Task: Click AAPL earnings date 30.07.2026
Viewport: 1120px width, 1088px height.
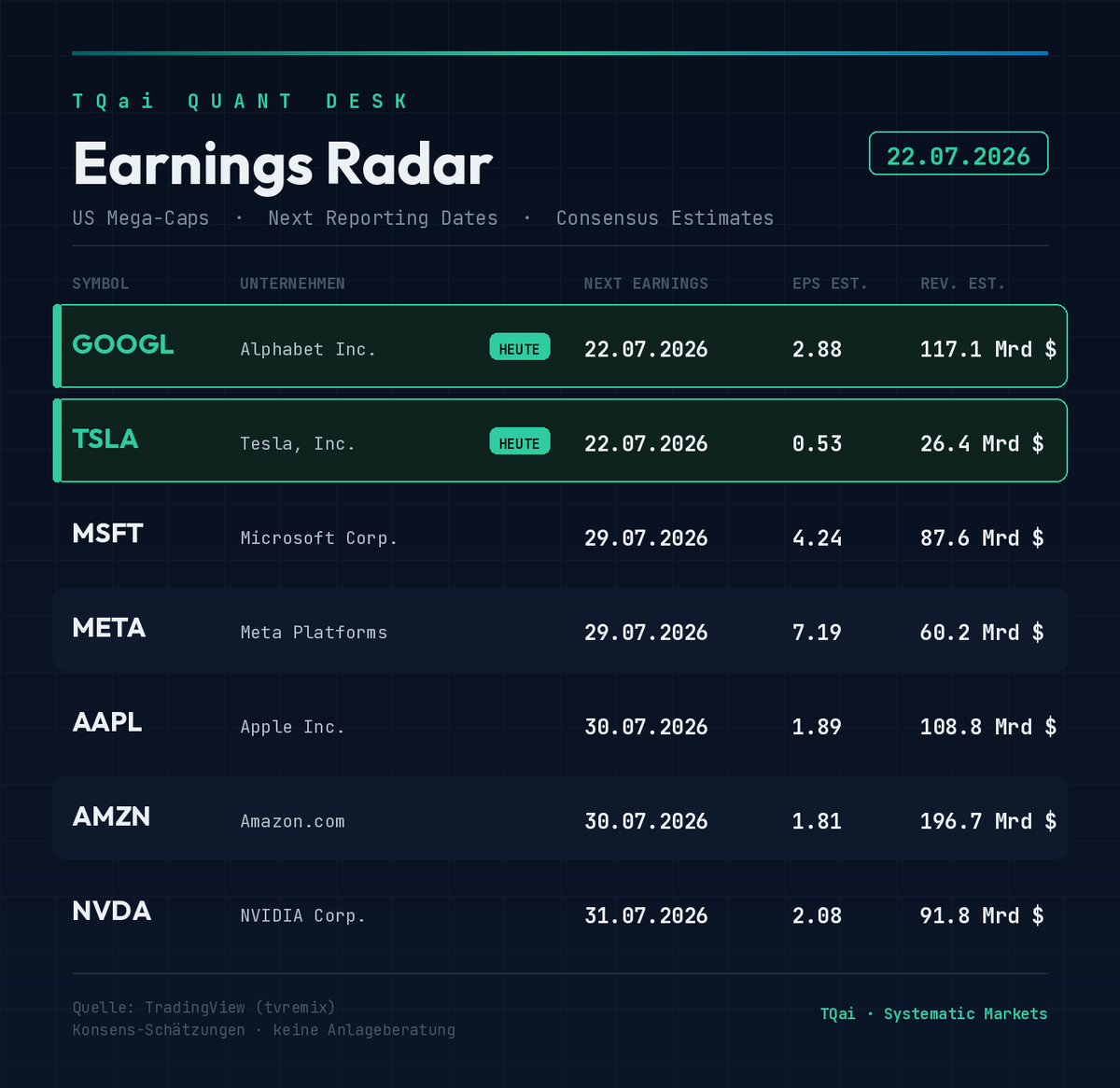Action: click(646, 727)
